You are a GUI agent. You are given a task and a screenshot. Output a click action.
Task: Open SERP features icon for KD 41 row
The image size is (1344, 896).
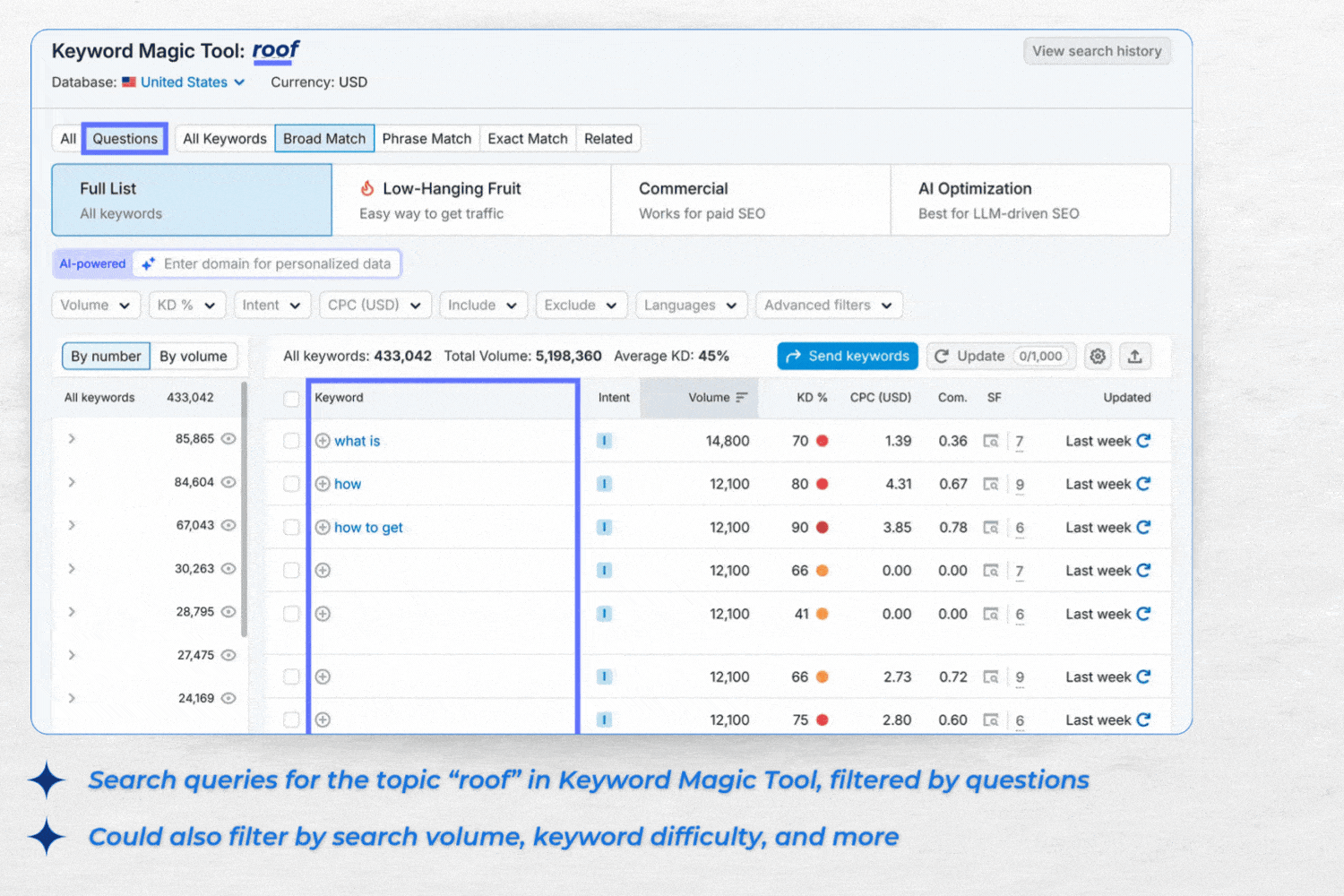991,614
